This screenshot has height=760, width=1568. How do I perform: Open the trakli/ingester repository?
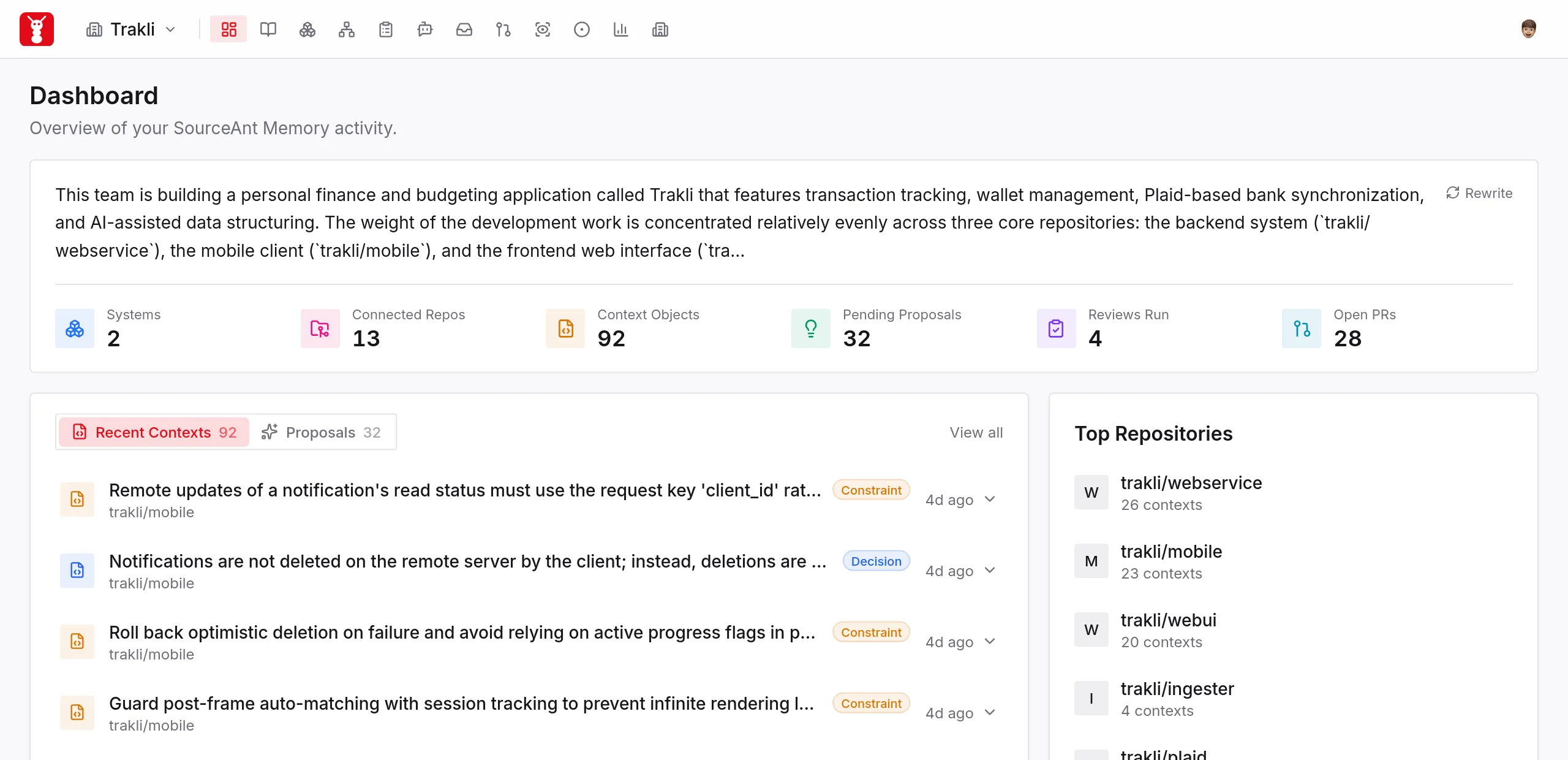1177,689
